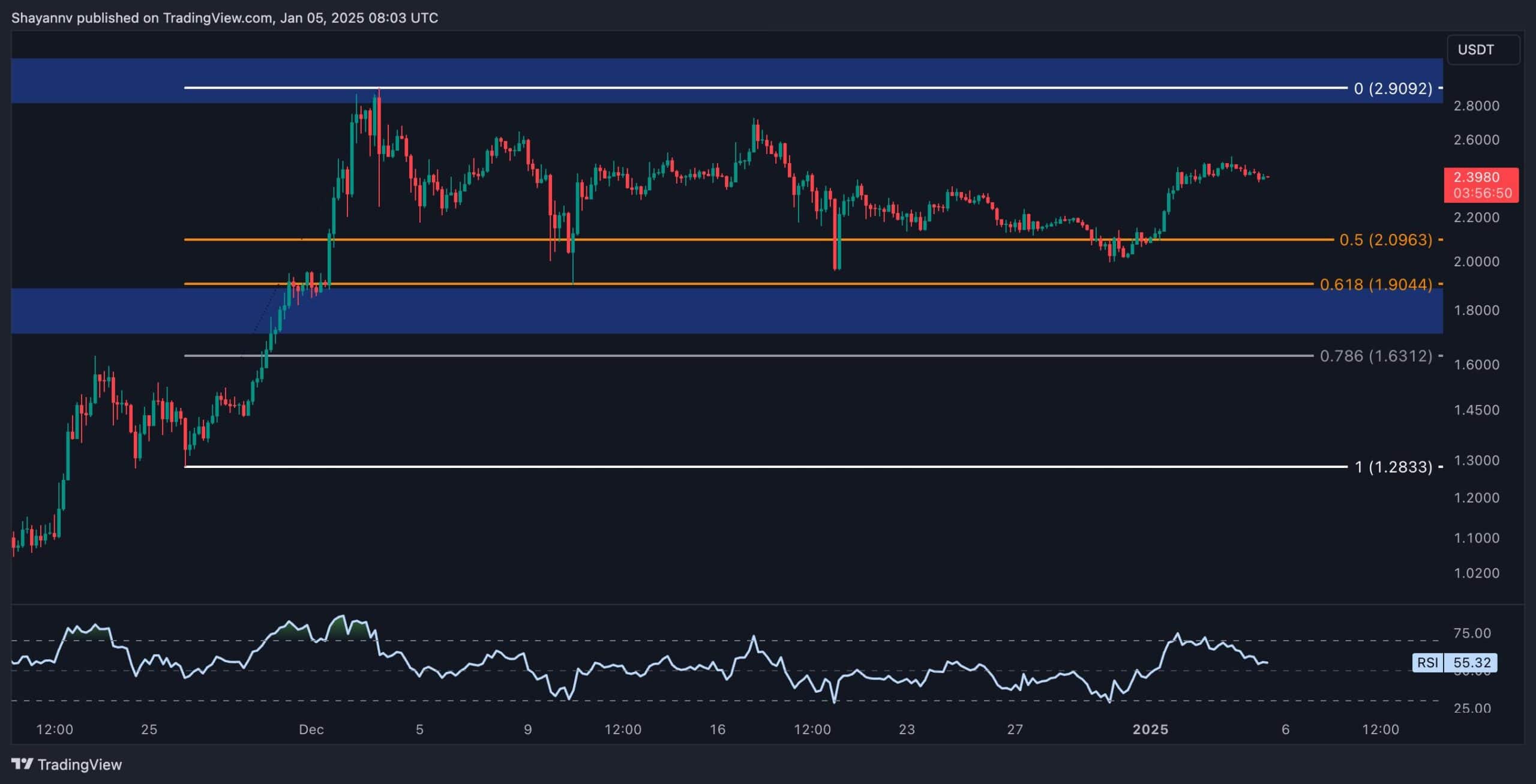Click the Dec date on time axis

[x=311, y=730]
